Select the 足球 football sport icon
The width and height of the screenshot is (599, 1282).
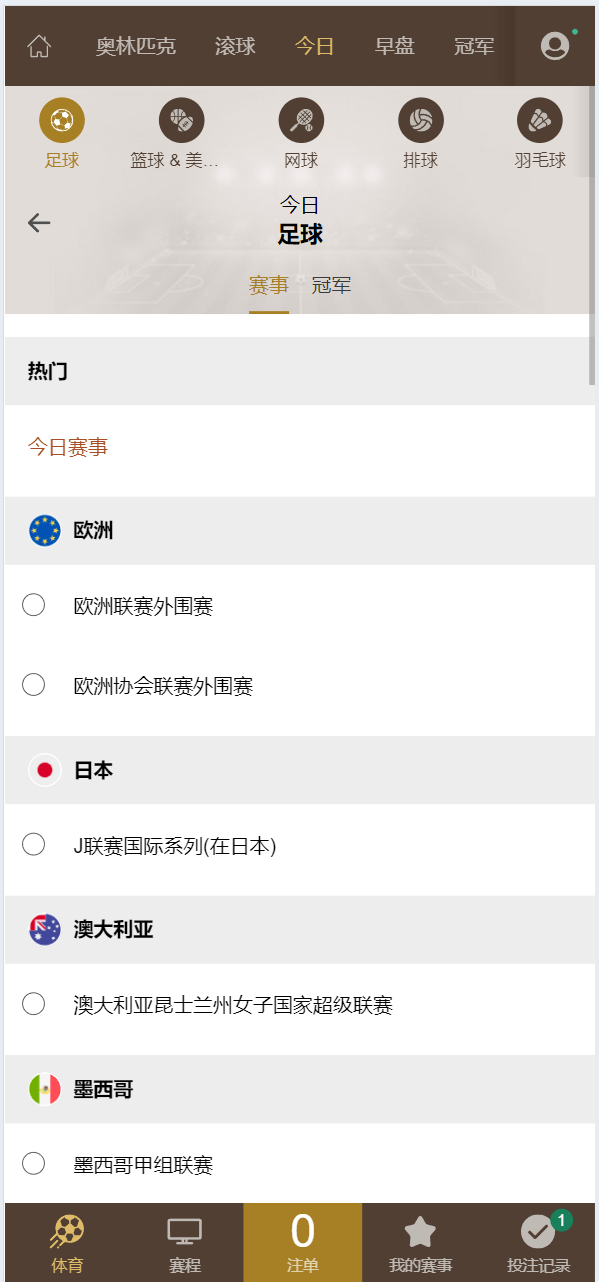click(x=62, y=121)
